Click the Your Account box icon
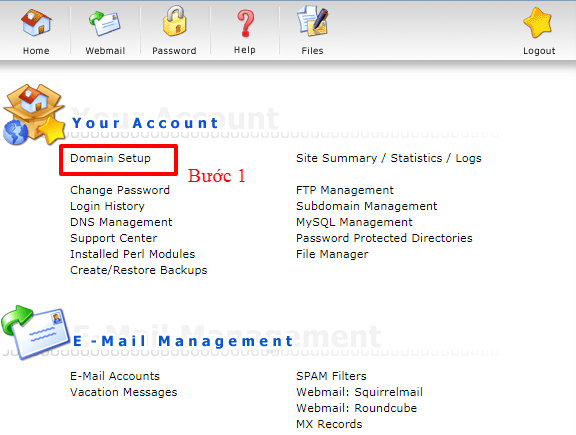The height and width of the screenshot is (435, 576). (x=34, y=114)
